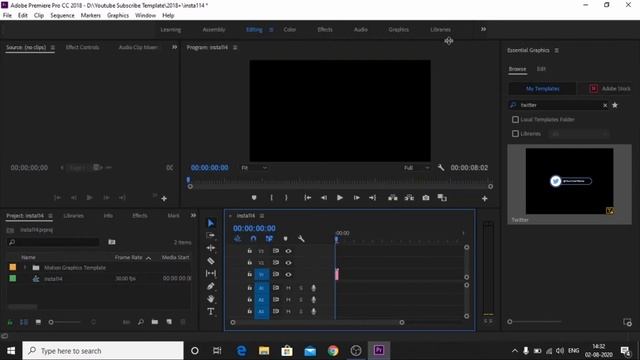Click Go to Out in Program monitor
The width and height of the screenshot is (640, 360).
pyautogui.click(x=373, y=198)
